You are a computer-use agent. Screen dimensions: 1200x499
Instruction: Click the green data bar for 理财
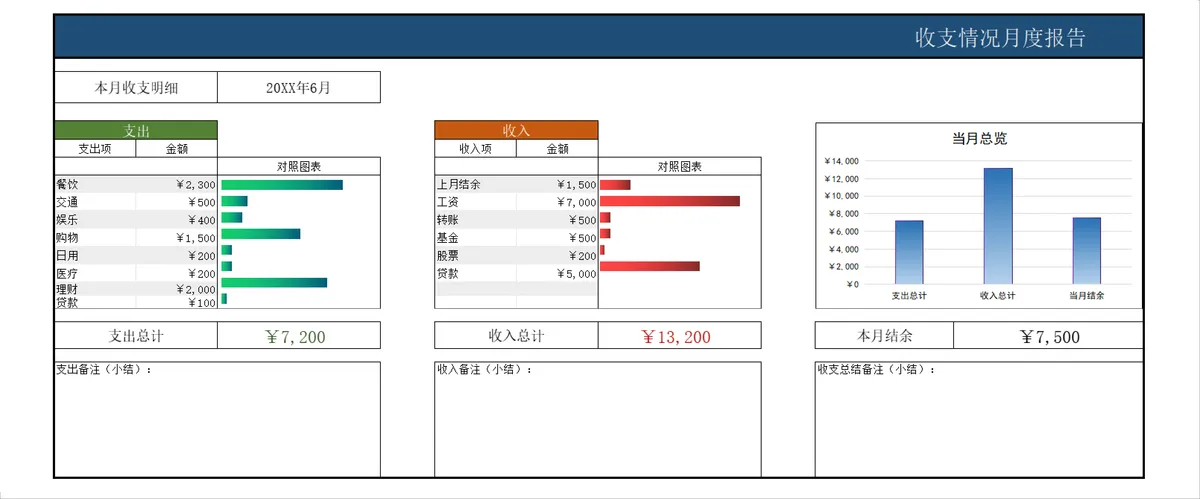click(274, 282)
